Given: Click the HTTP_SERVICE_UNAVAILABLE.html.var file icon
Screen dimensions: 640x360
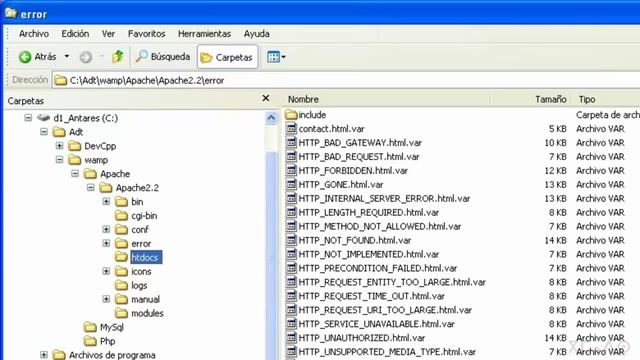Looking at the screenshot, I should click(x=291, y=324).
